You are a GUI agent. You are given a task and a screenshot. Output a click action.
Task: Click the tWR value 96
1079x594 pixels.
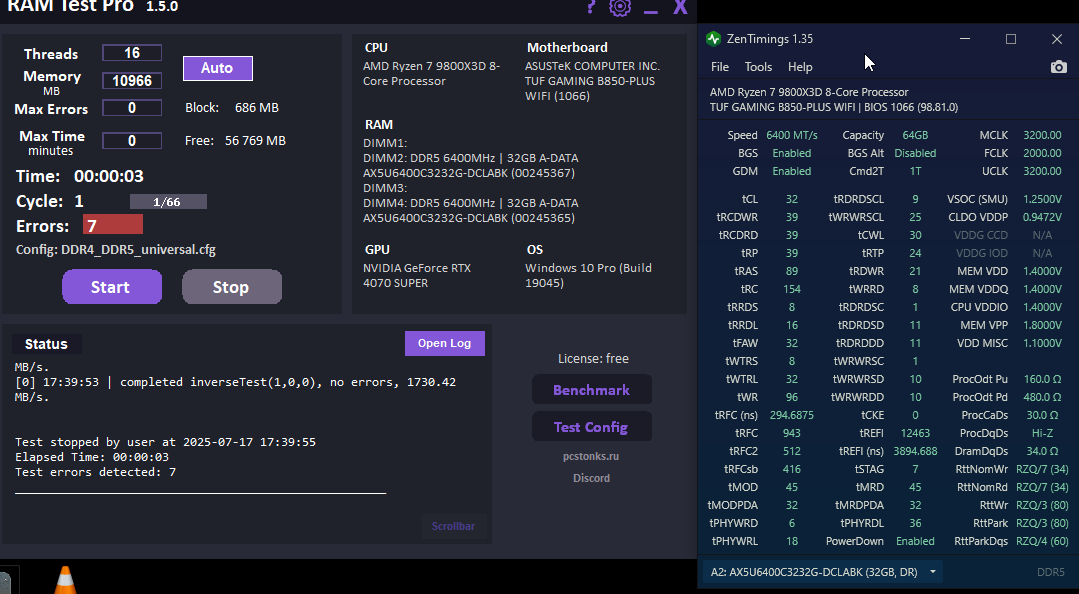pyautogui.click(x=791, y=397)
